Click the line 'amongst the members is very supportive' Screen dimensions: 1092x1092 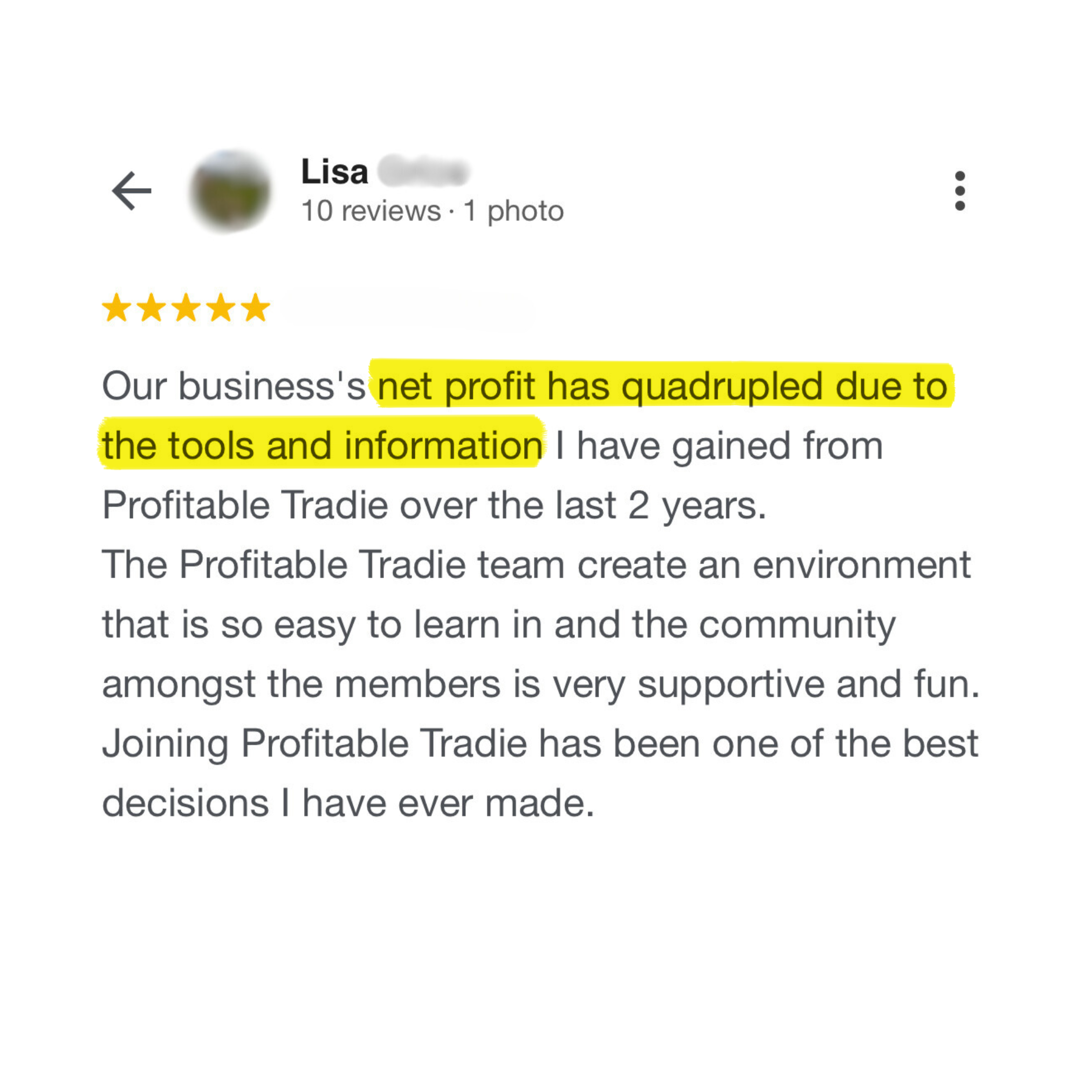coord(541,684)
